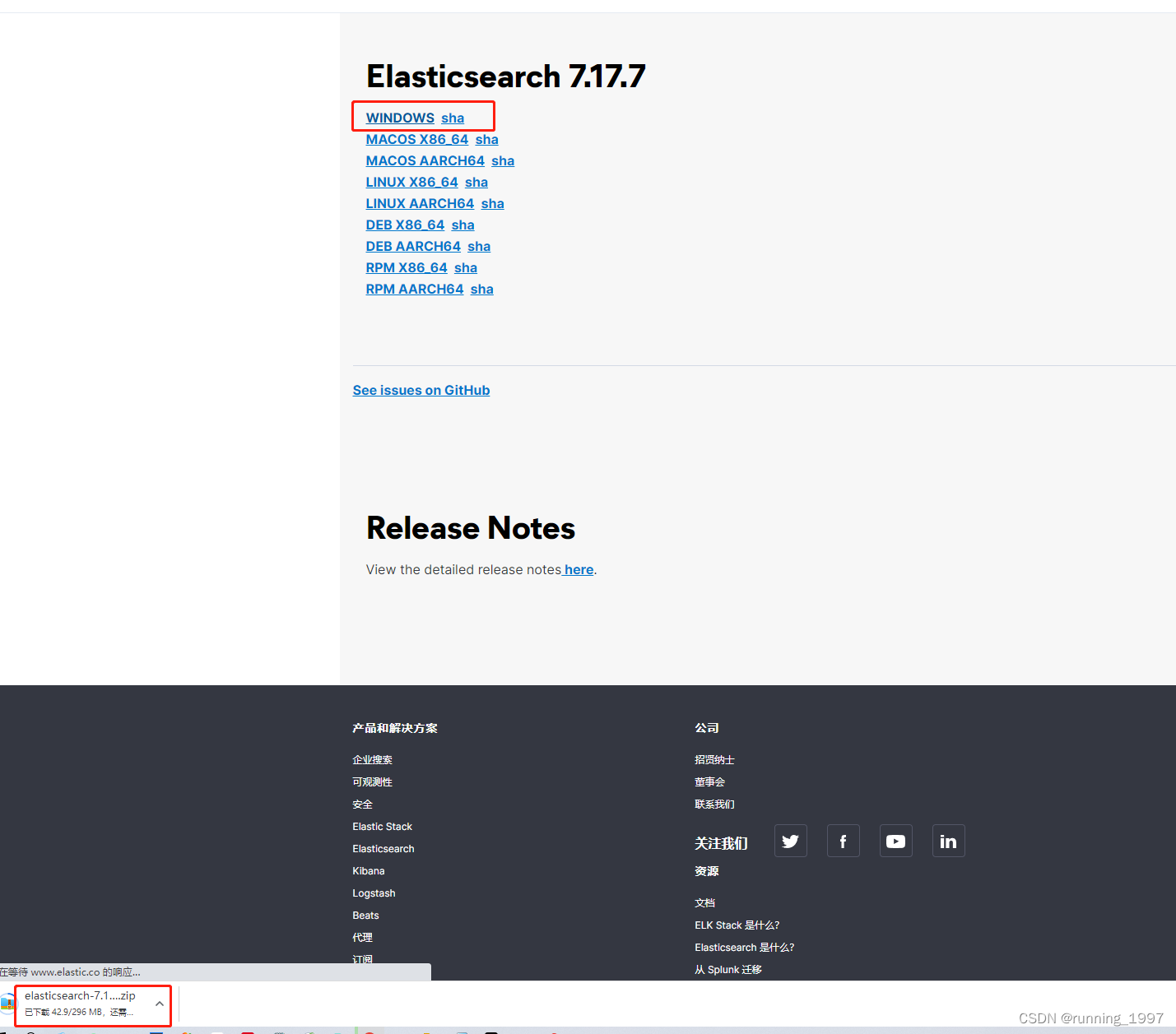Expand options for the elasticsearch-7.1 download
The image size is (1176, 1034).
pos(159,1003)
